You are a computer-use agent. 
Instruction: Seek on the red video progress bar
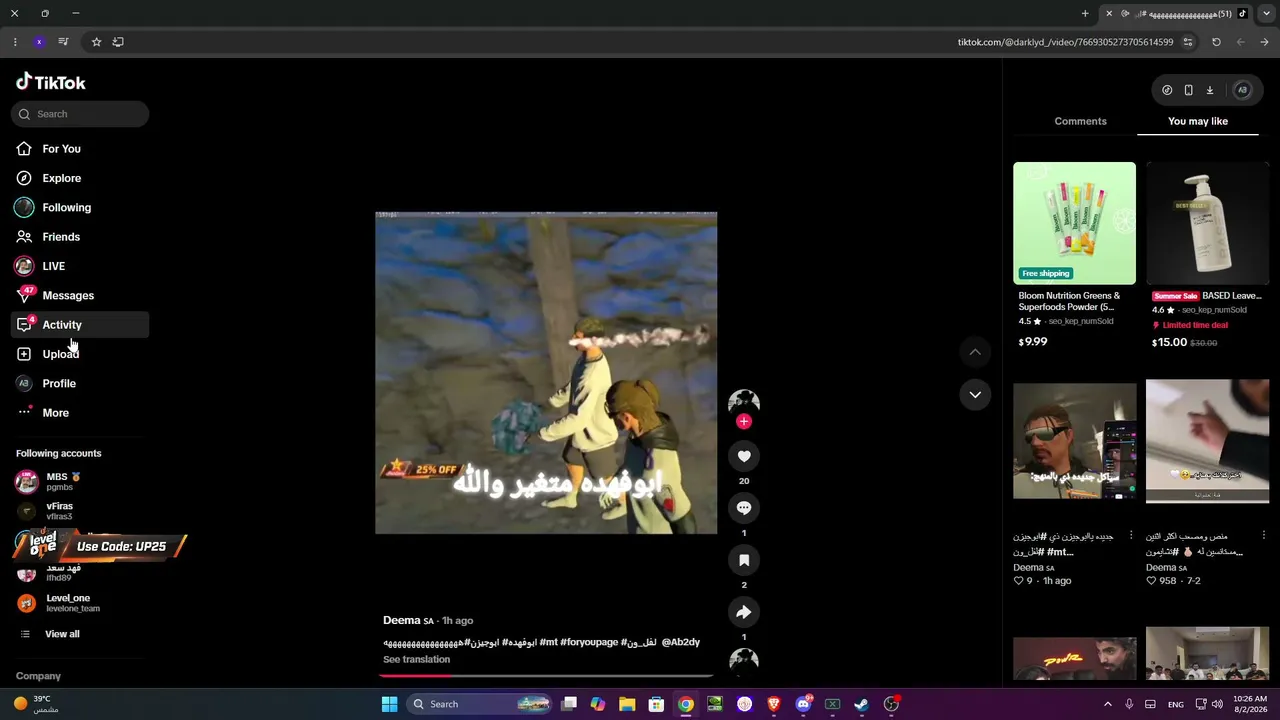pyautogui.click(x=546, y=676)
